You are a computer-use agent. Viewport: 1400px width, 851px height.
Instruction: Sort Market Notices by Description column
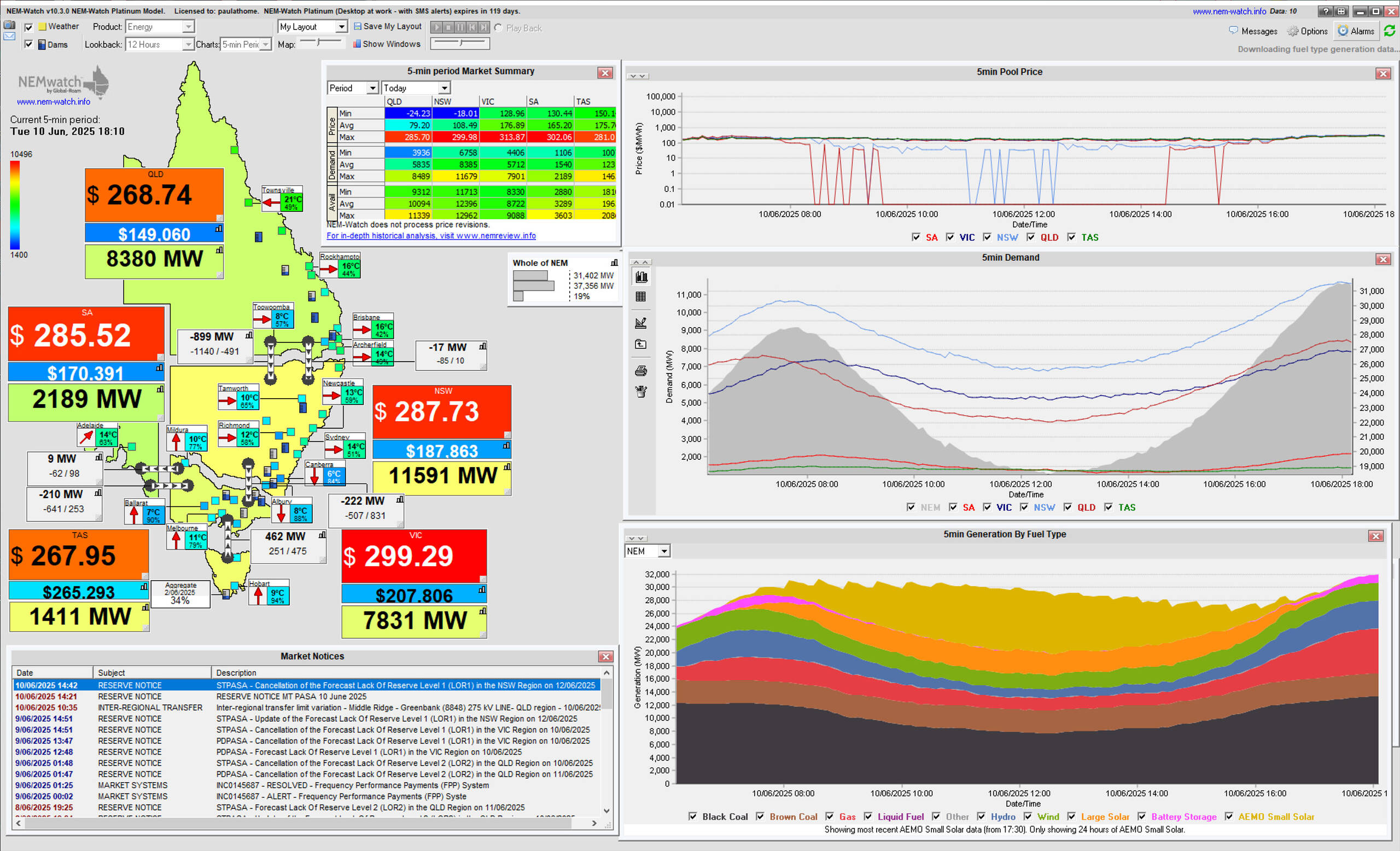pos(406,673)
